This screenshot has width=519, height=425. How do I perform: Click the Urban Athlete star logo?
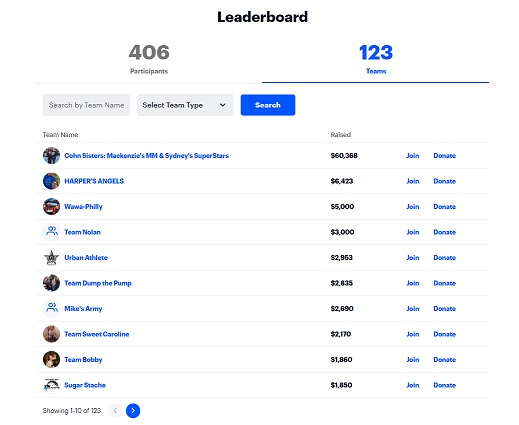pyautogui.click(x=51, y=258)
